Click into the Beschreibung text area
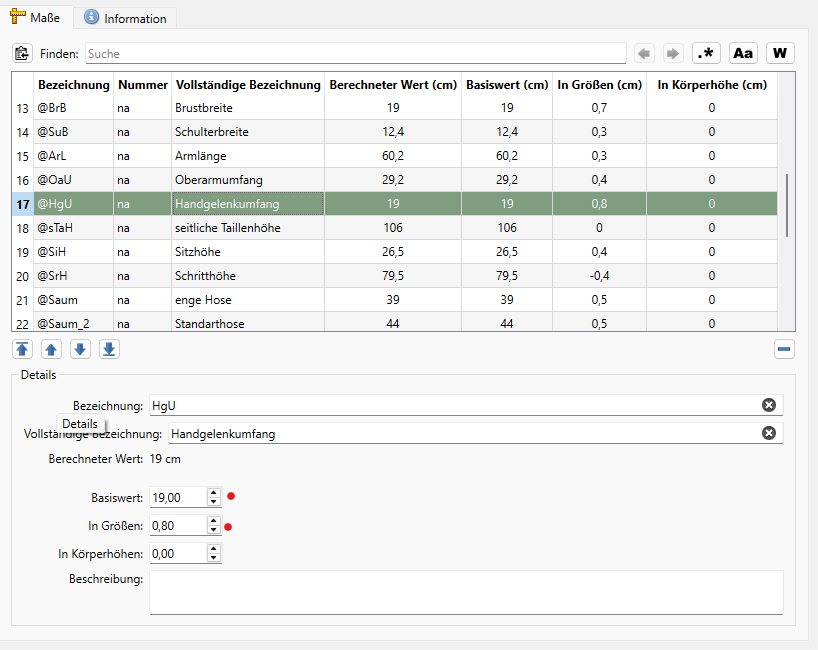 coord(465,592)
